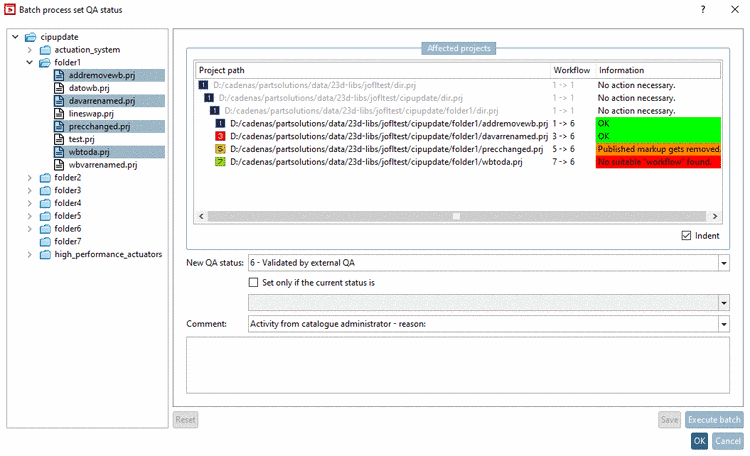750x456 pixels.
Task: Click the horizontal scrollbar thumb in project list
Action: pos(456,216)
